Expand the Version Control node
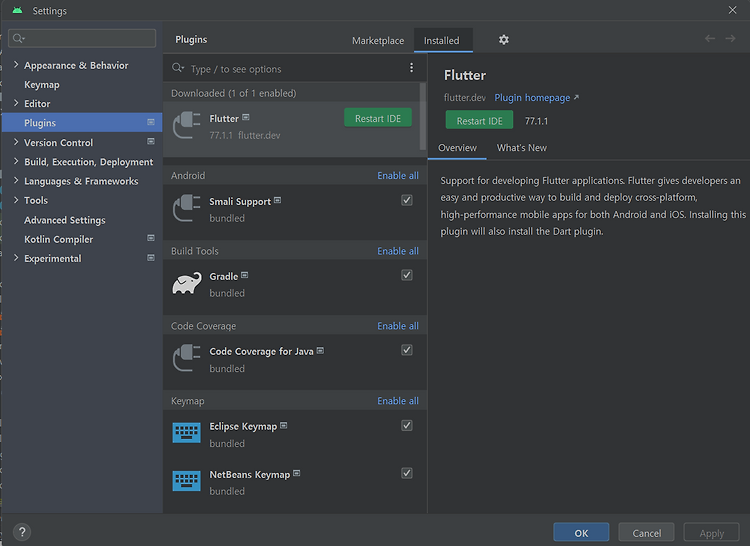 pos(16,142)
